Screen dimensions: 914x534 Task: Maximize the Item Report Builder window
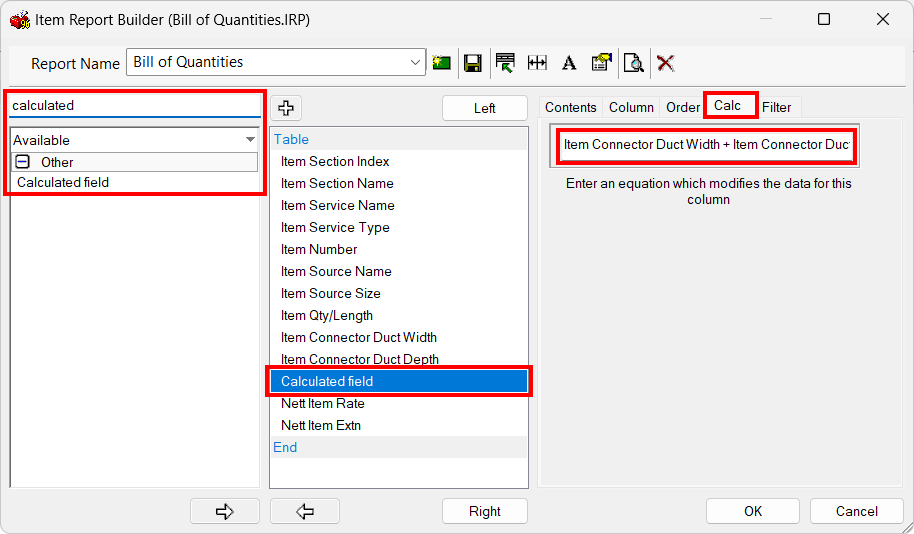(824, 19)
